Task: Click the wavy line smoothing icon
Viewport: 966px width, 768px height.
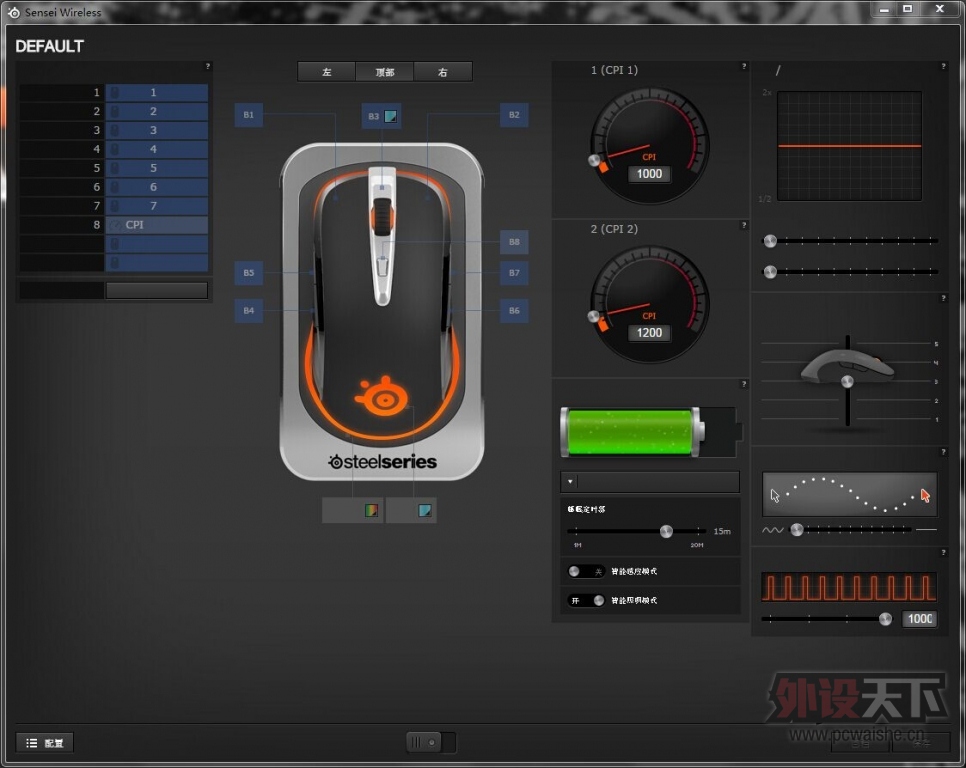Action: pyautogui.click(x=773, y=530)
